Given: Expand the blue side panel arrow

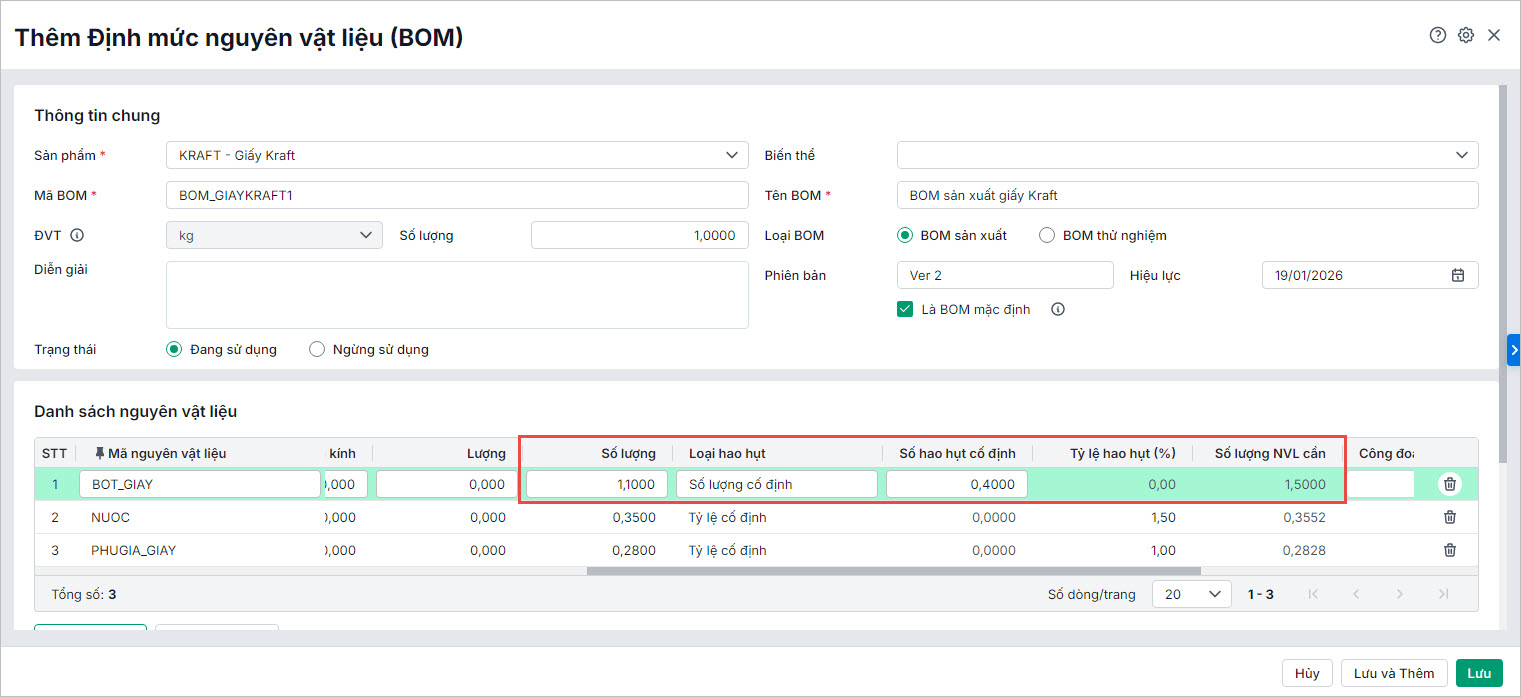Looking at the screenshot, I should (1514, 350).
